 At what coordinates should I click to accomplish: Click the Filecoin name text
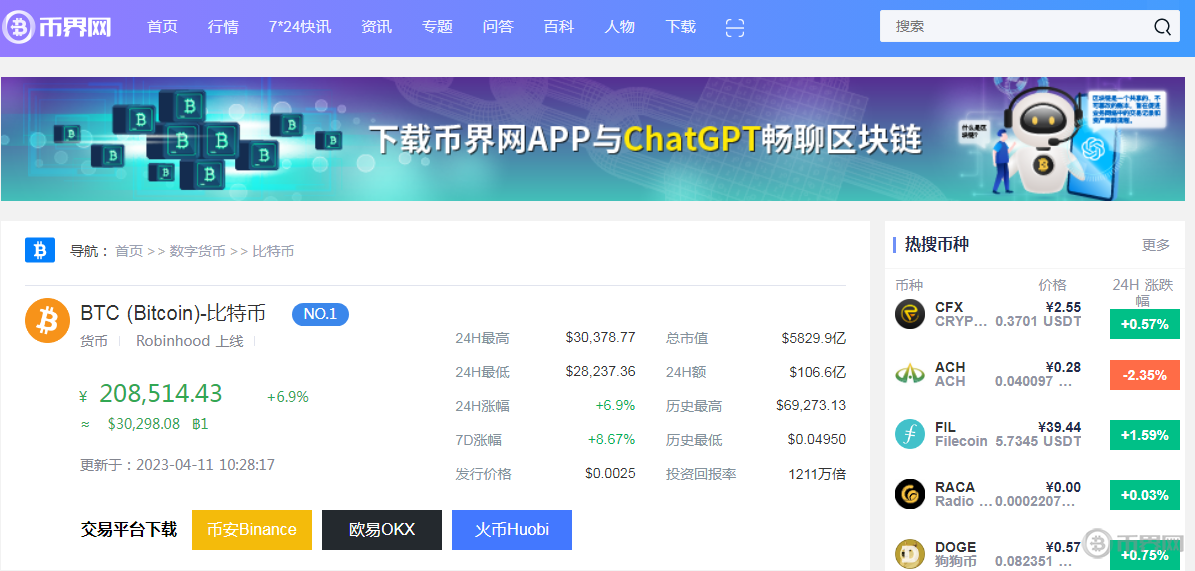click(x=961, y=441)
